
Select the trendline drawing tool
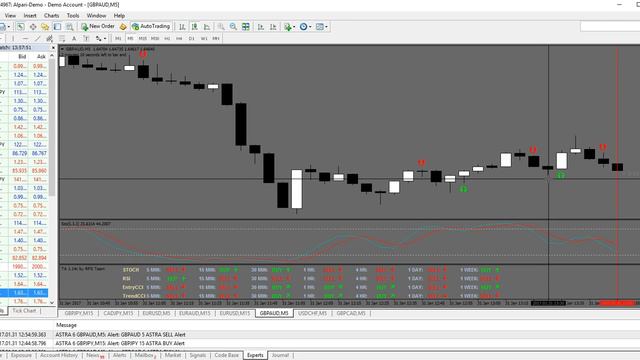(38, 38)
